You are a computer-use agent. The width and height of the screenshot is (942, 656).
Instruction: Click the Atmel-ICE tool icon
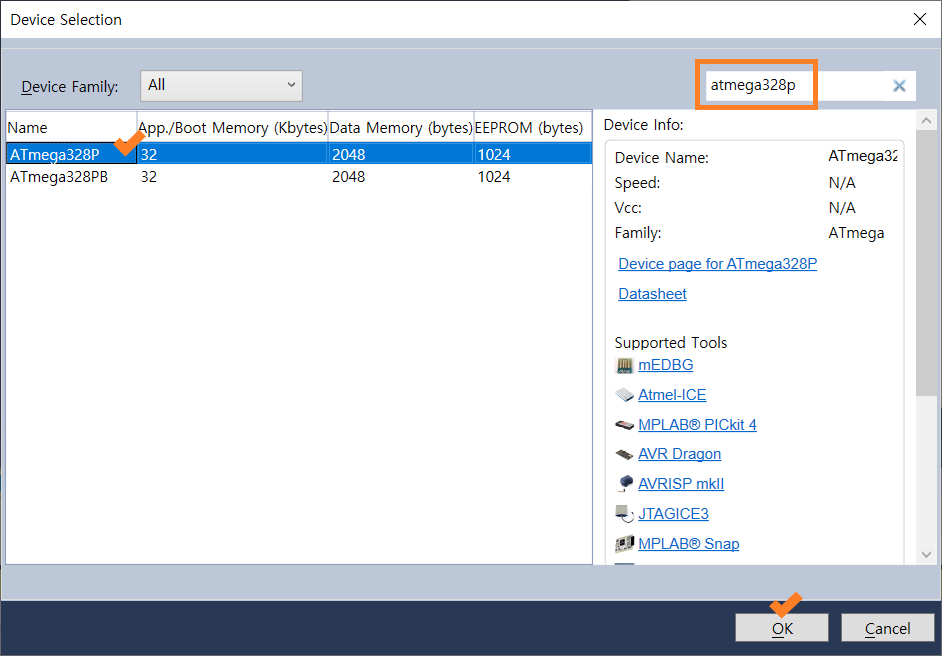pos(625,395)
